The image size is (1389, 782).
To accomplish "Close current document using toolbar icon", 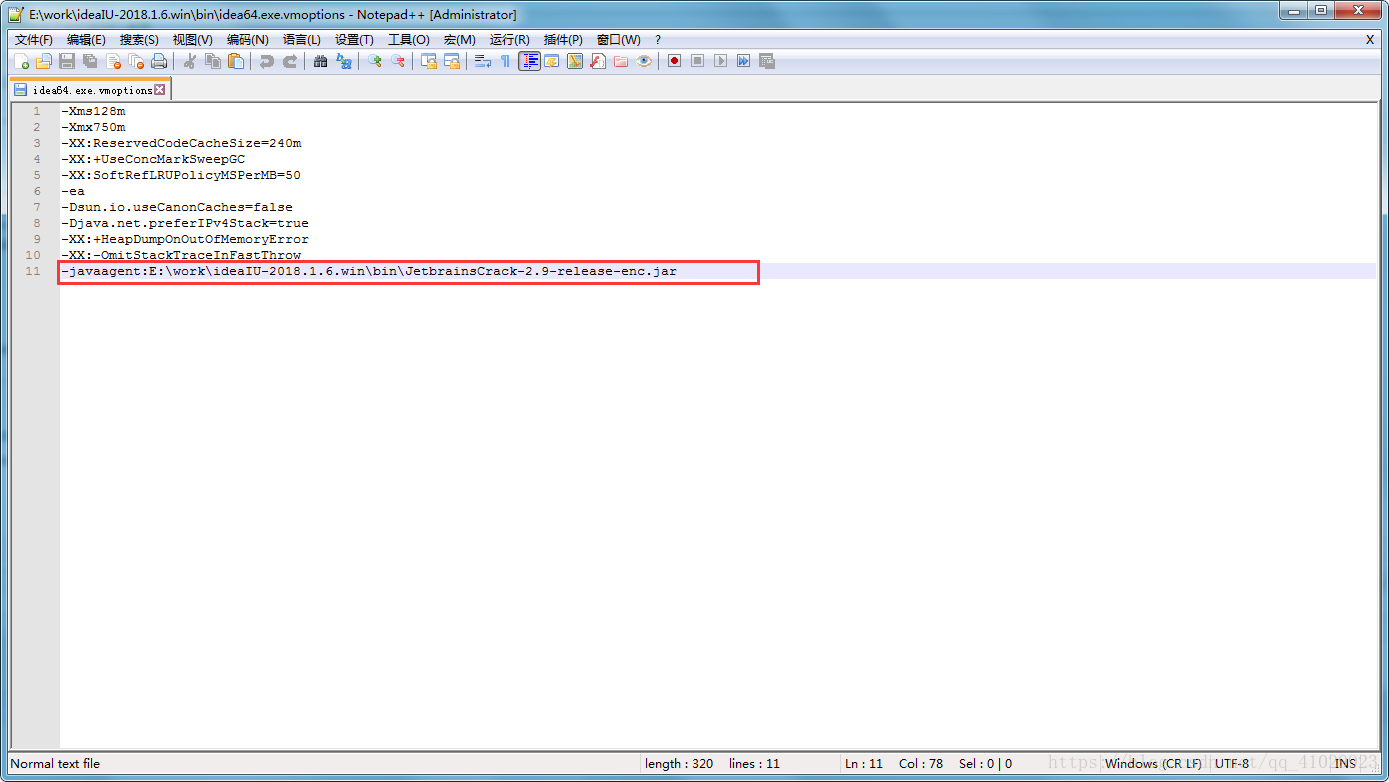I will (114, 61).
